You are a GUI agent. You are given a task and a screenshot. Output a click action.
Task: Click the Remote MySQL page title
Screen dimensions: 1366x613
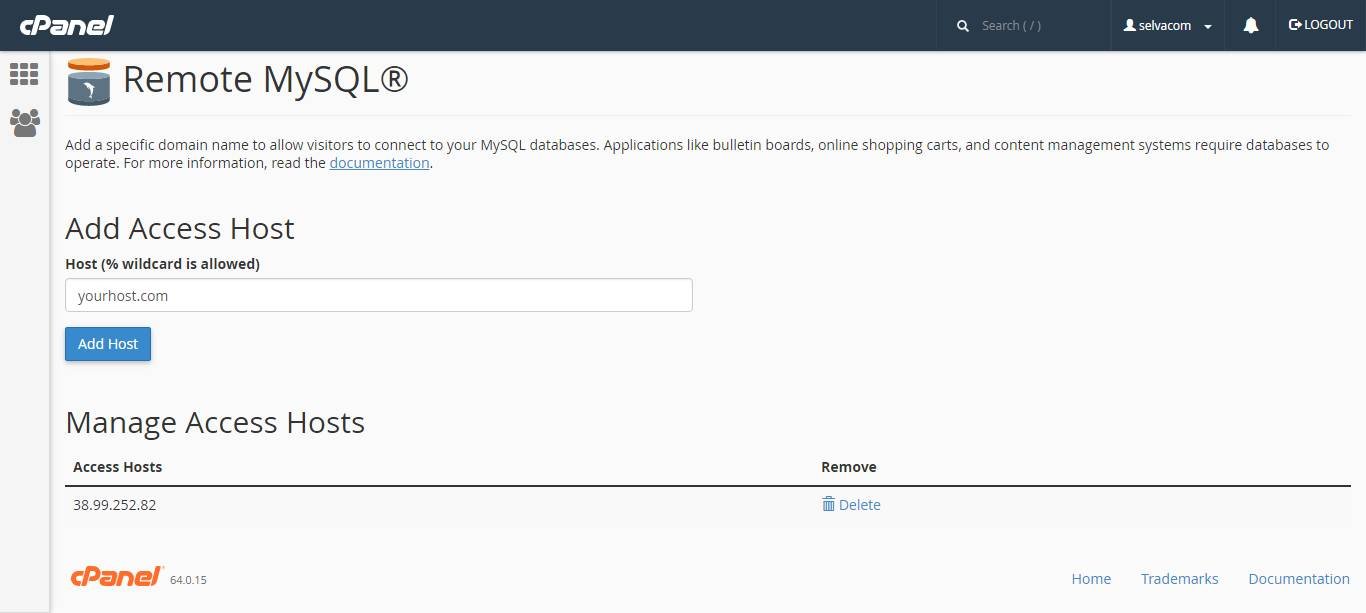pos(266,80)
